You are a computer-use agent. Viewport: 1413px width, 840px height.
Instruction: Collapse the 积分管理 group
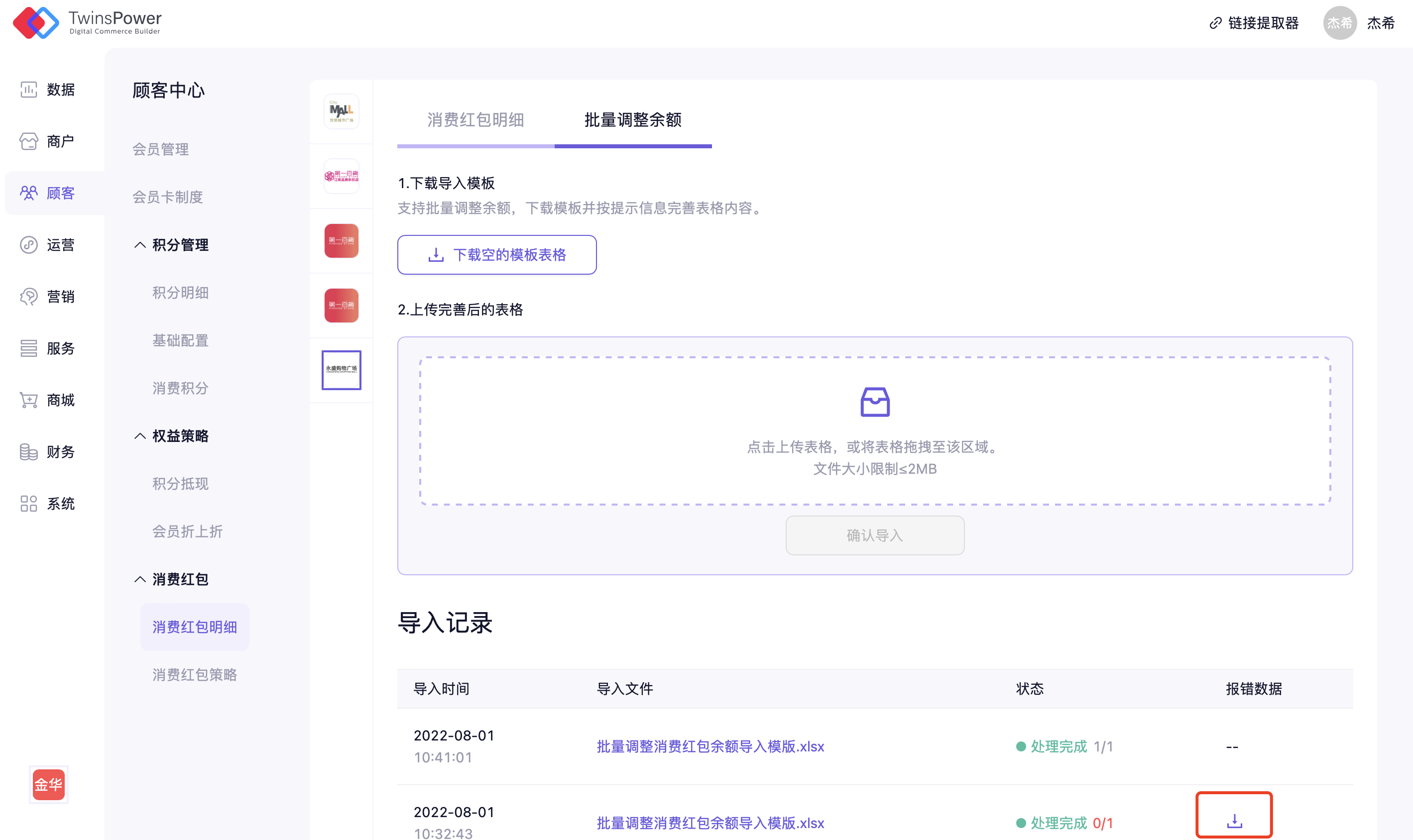140,244
